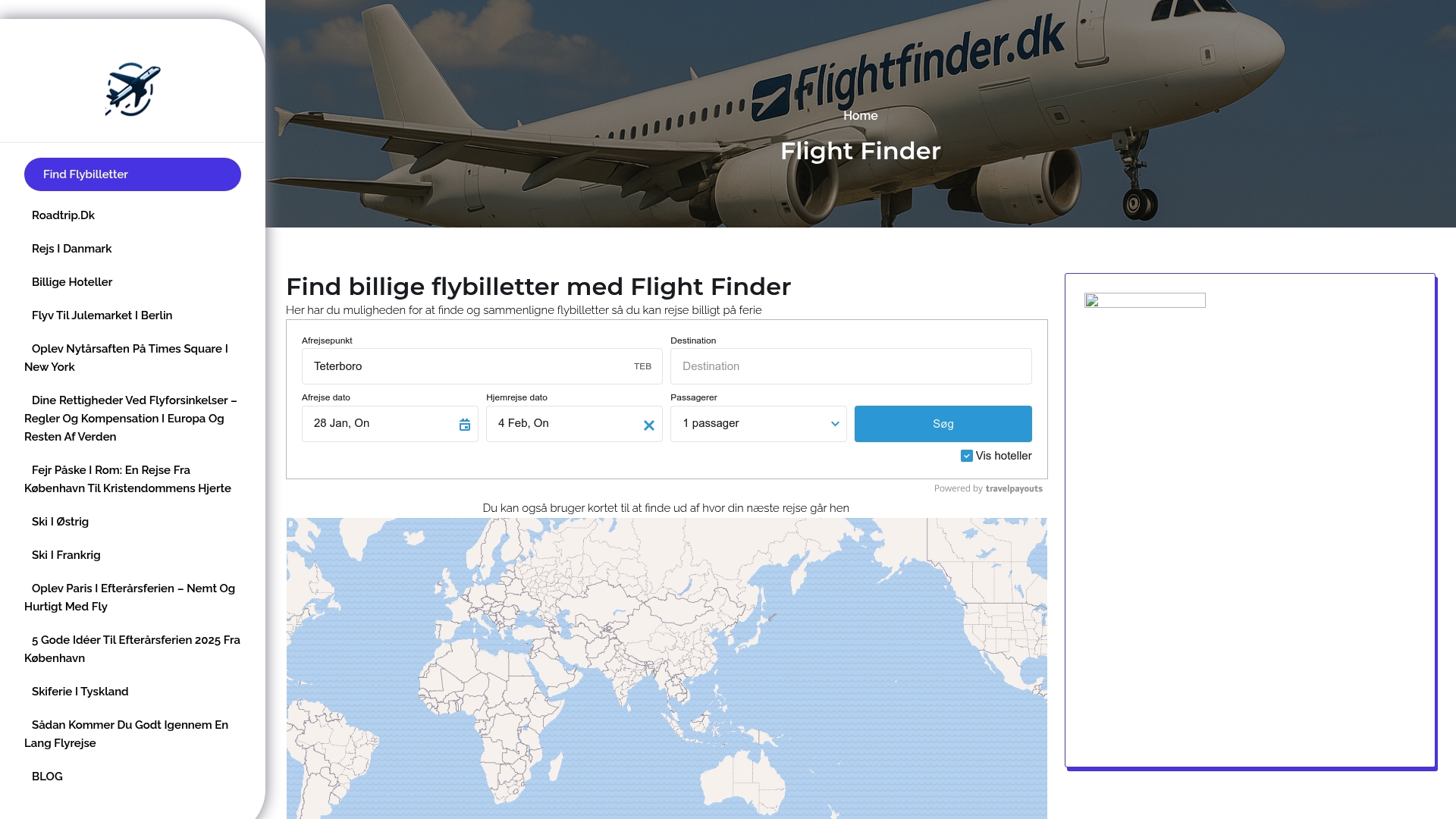Open the Find Flybilletter menu item
Screen dimensions: 1456x819
point(133,174)
